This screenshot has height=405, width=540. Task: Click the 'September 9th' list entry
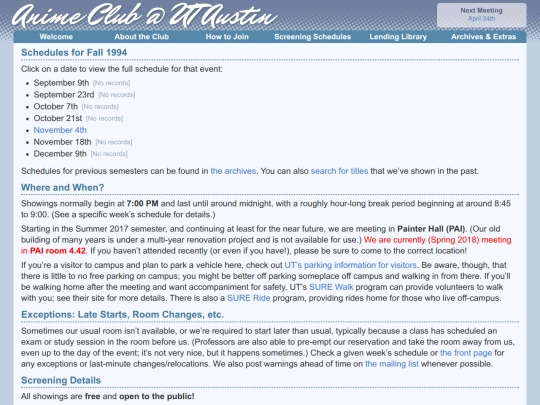pyautogui.click(x=61, y=83)
